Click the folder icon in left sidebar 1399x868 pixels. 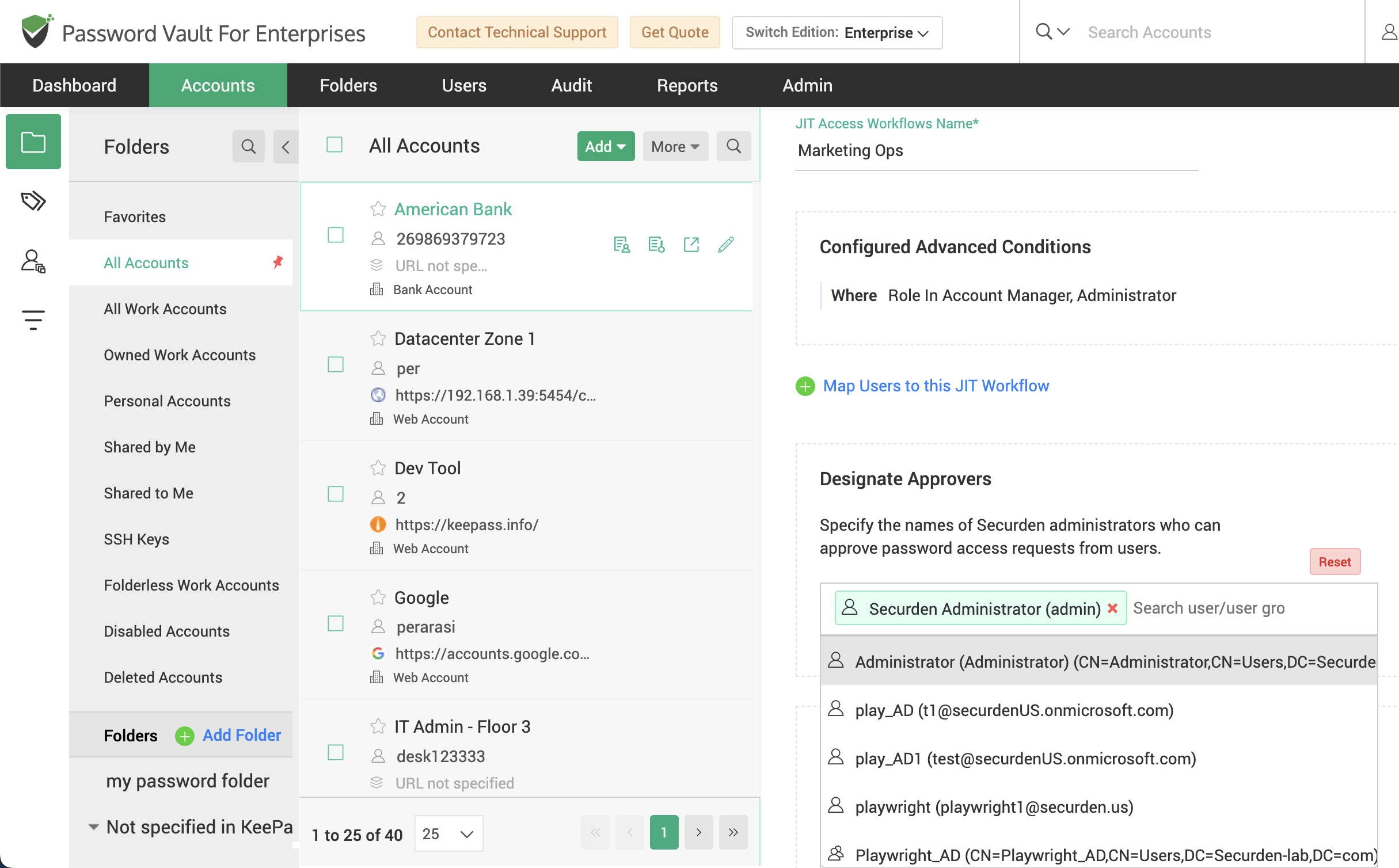(33, 142)
